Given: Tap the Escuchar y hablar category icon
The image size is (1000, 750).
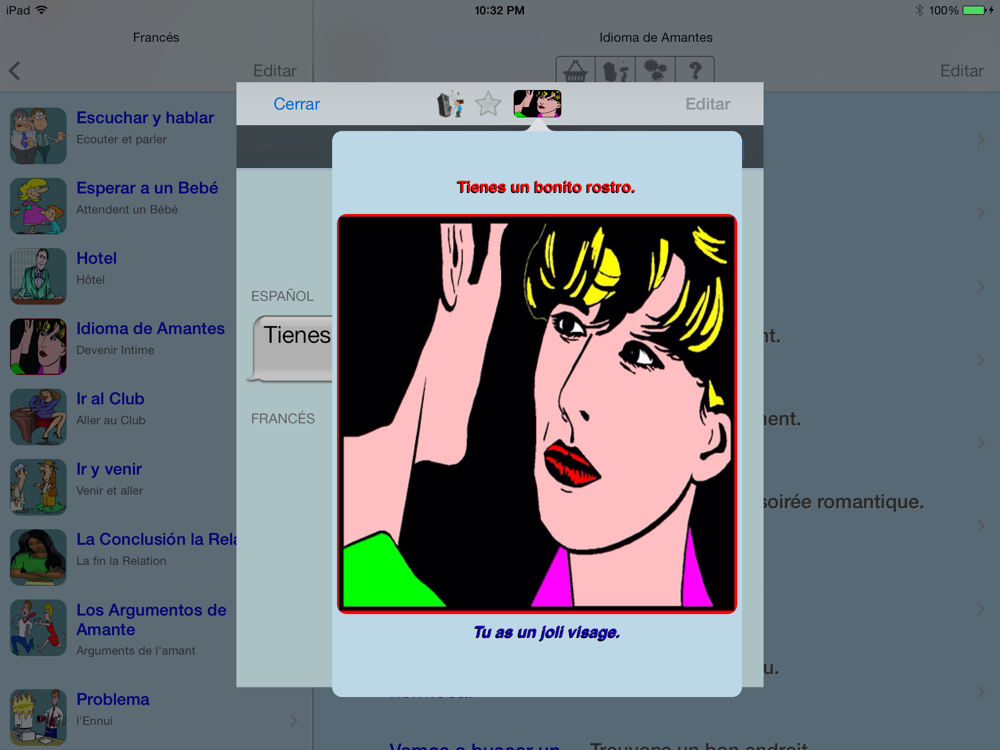Looking at the screenshot, I should click(x=38, y=136).
